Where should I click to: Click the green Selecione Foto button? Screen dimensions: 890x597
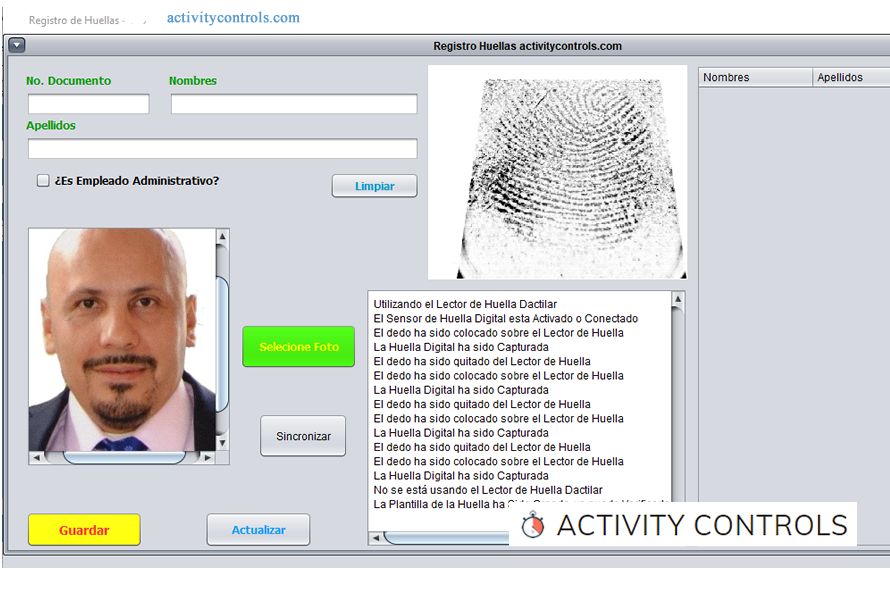299,347
